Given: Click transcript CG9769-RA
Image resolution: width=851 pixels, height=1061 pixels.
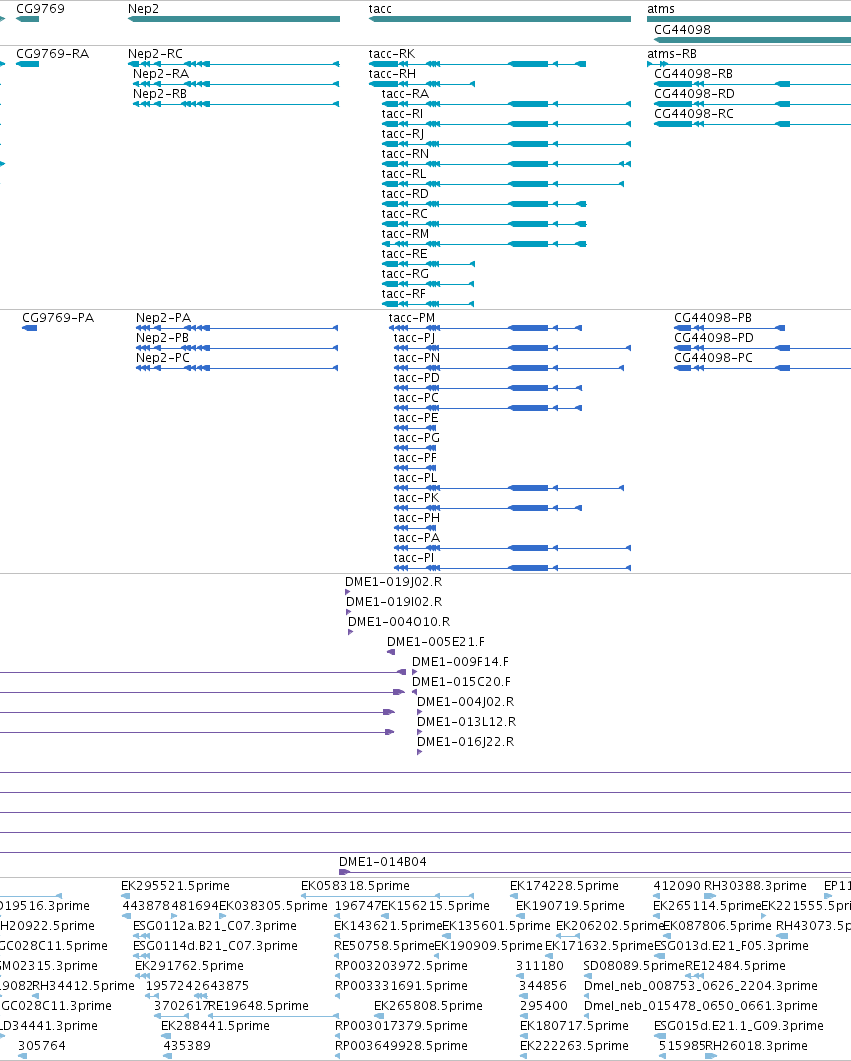Looking at the screenshot, I should (x=53, y=53).
